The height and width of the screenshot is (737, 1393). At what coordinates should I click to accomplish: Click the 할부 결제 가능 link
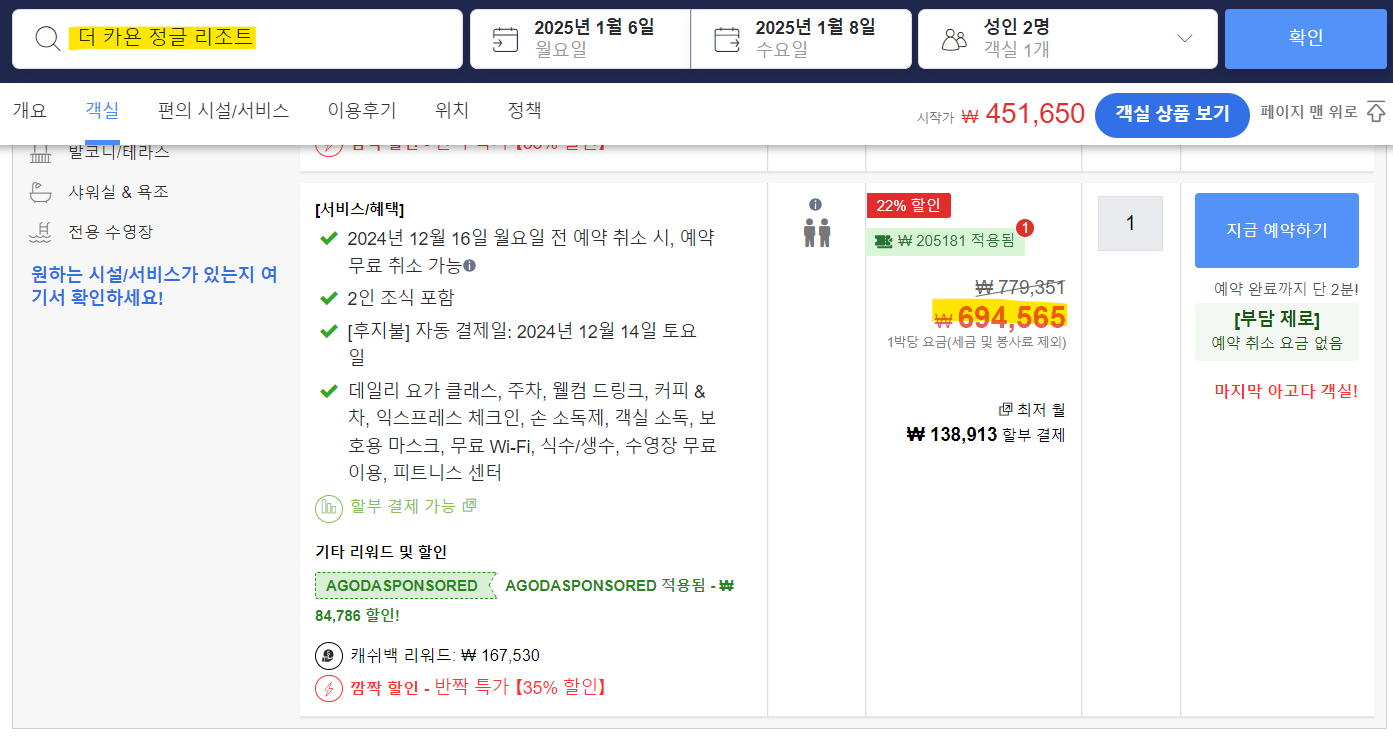click(x=403, y=506)
